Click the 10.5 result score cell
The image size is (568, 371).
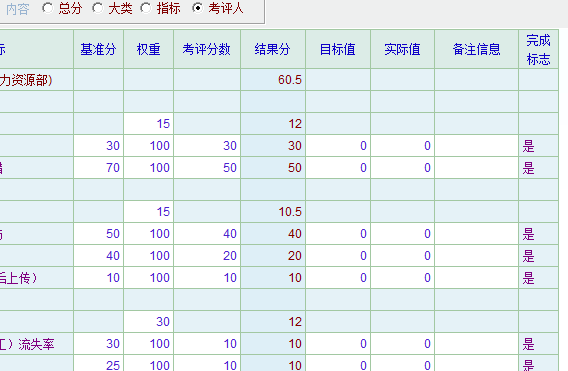click(273, 212)
